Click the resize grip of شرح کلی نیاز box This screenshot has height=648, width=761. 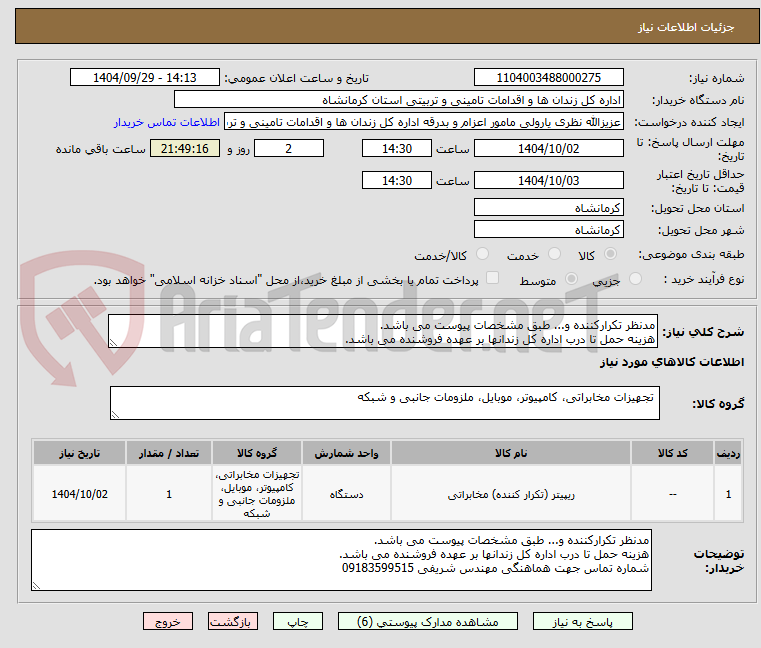tap(113, 343)
